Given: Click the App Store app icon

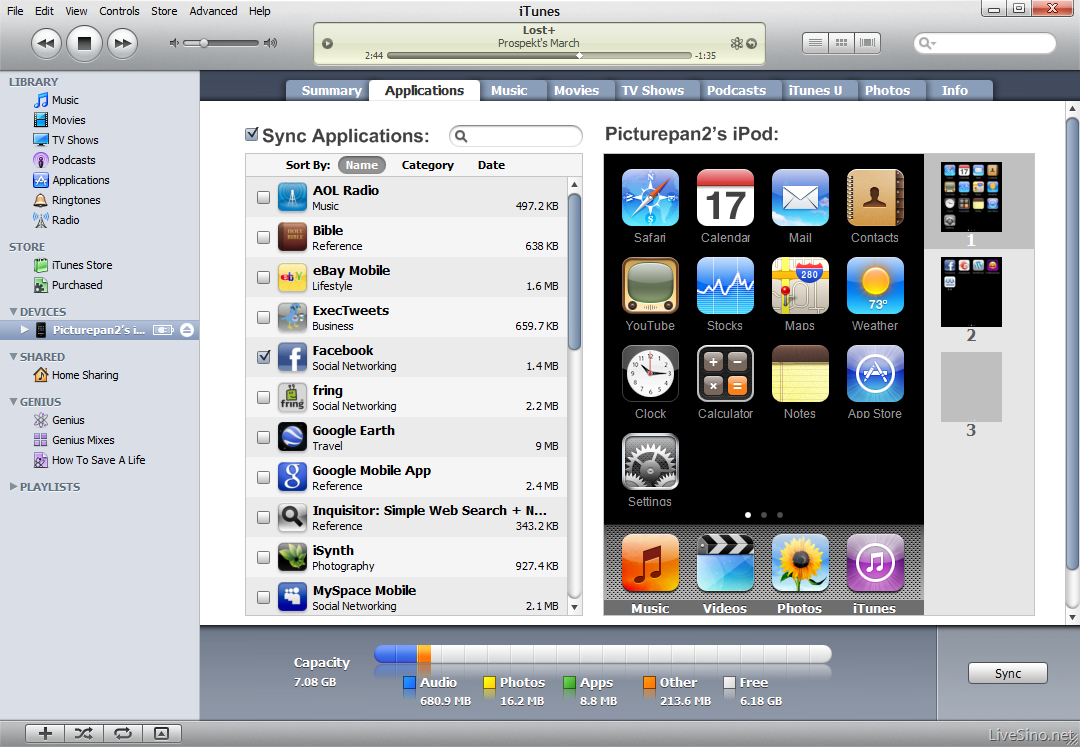Looking at the screenshot, I should (x=875, y=374).
